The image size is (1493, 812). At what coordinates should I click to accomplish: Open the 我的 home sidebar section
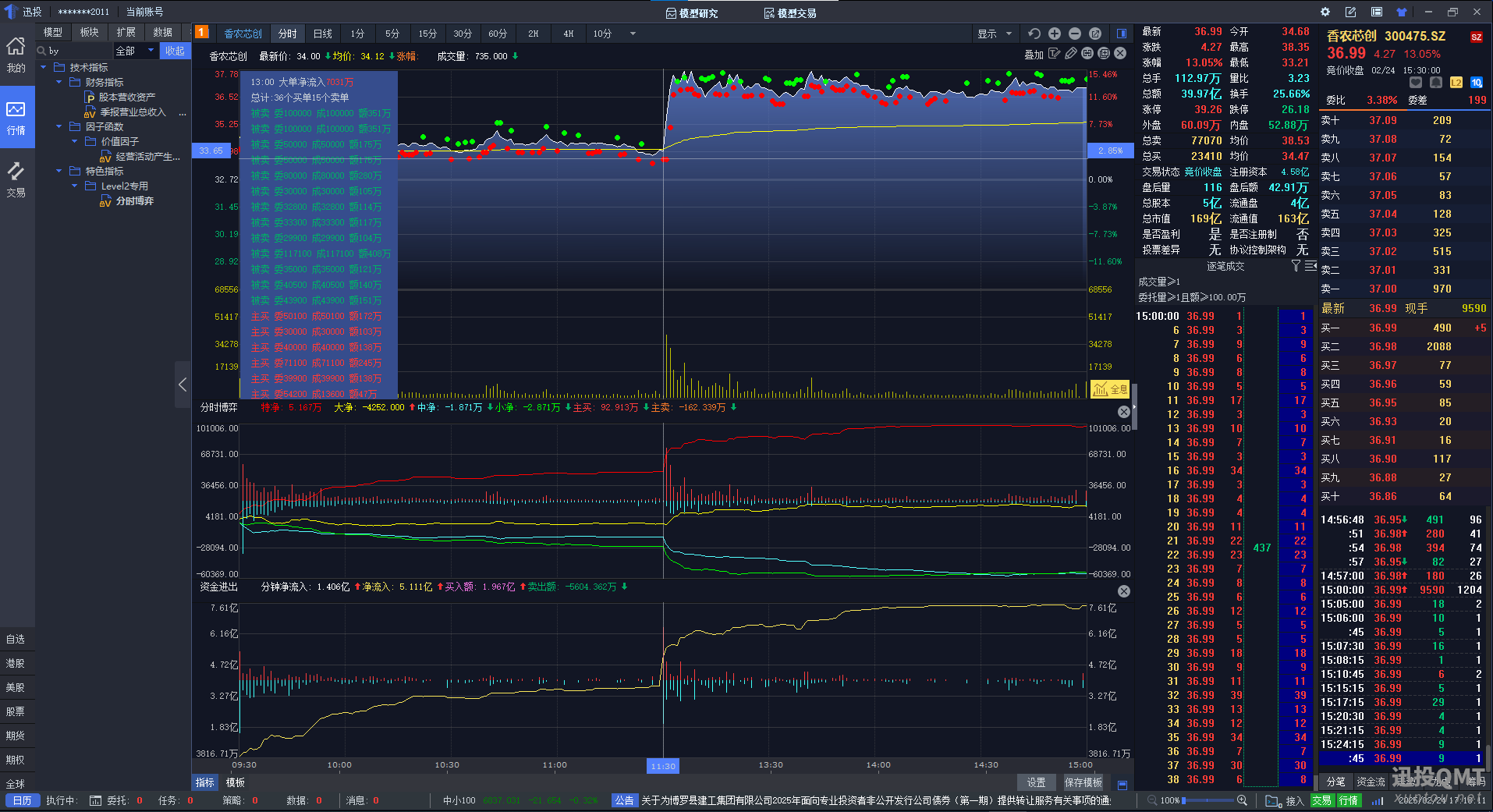[16, 55]
